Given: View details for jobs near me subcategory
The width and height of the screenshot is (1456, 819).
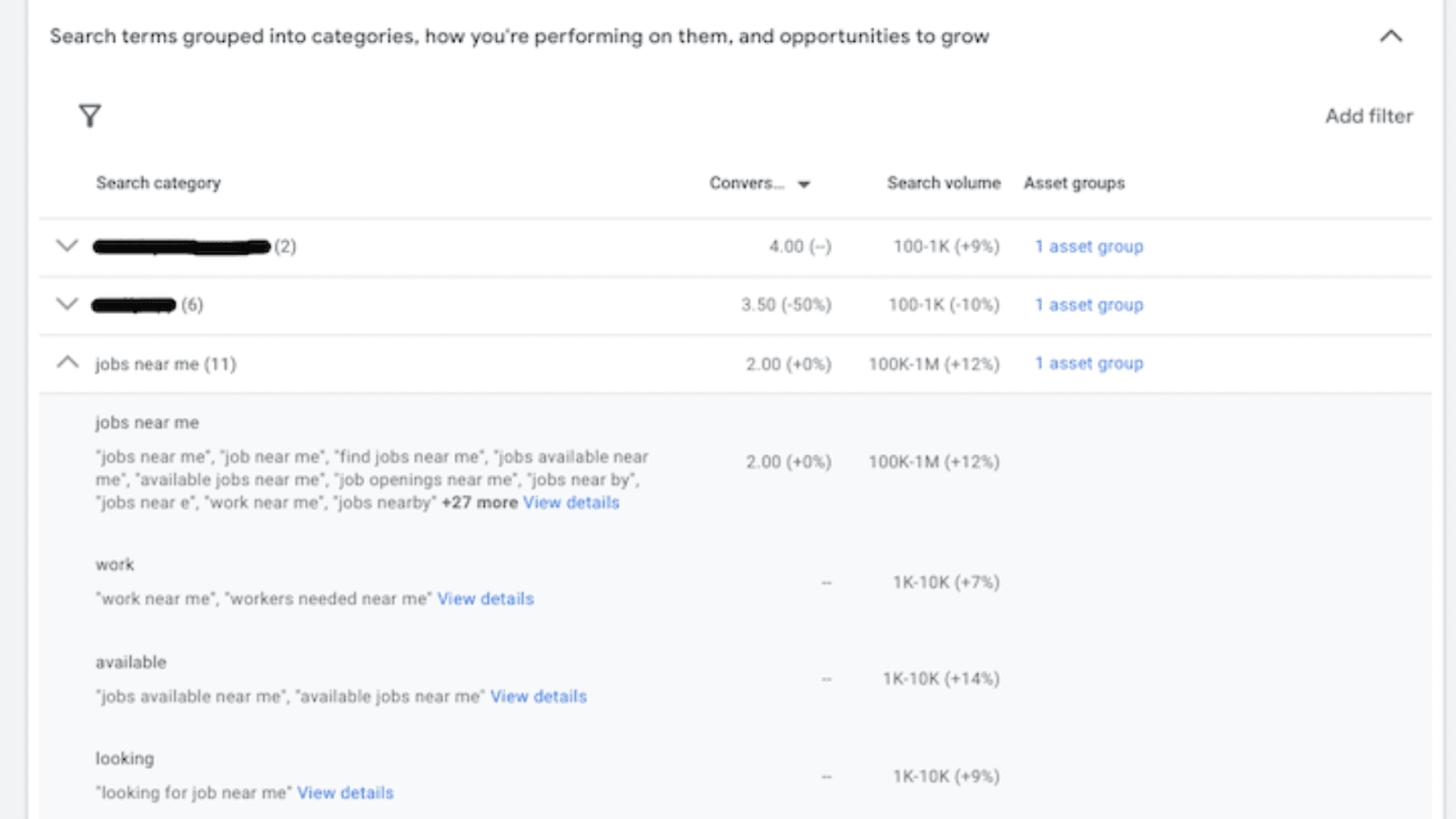Looking at the screenshot, I should click(x=571, y=502).
